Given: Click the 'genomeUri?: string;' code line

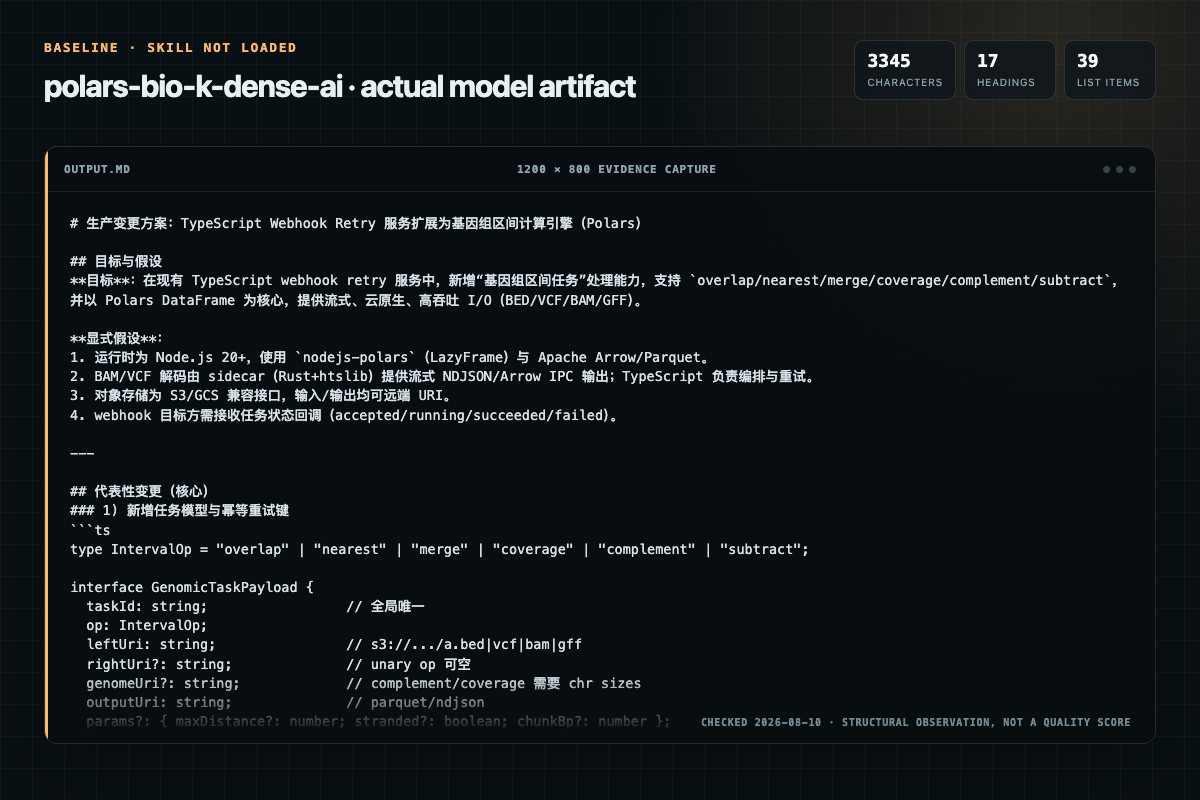Looking at the screenshot, I should point(363,683).
